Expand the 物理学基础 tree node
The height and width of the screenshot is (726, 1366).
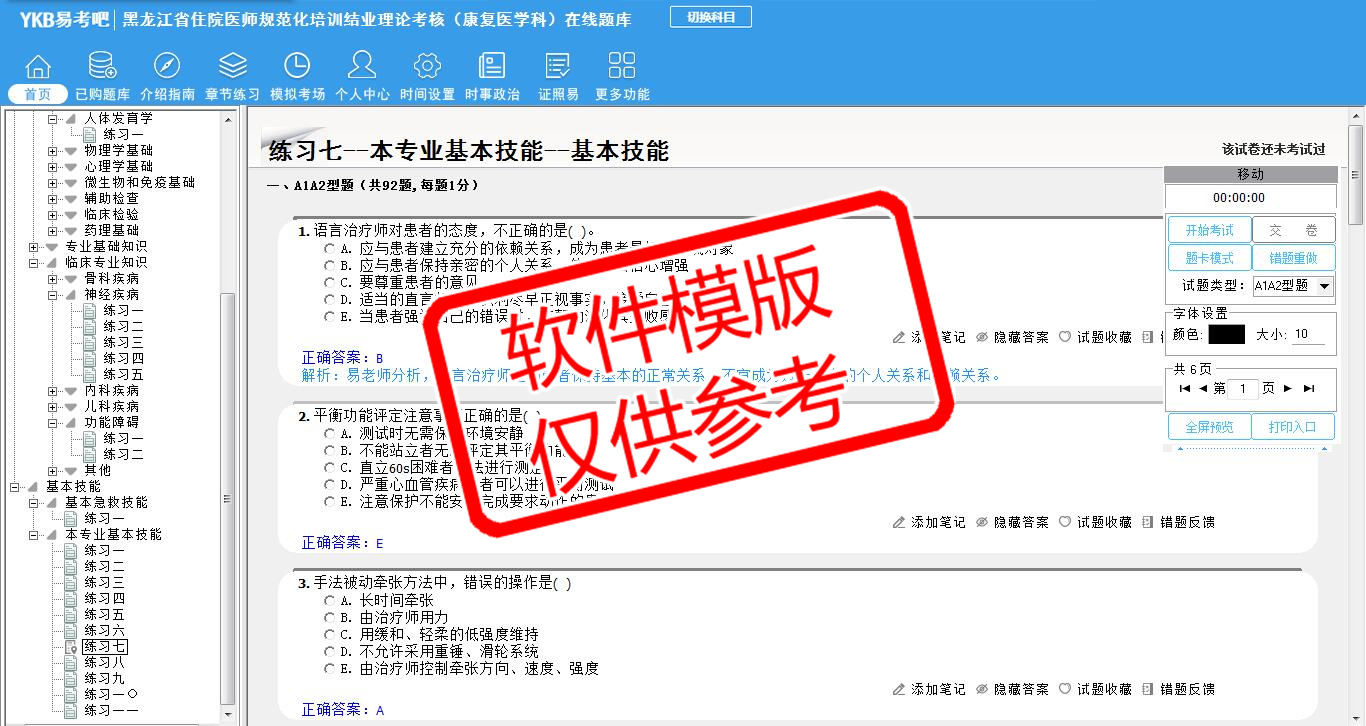pyautogui.click(x=53, y=151)
